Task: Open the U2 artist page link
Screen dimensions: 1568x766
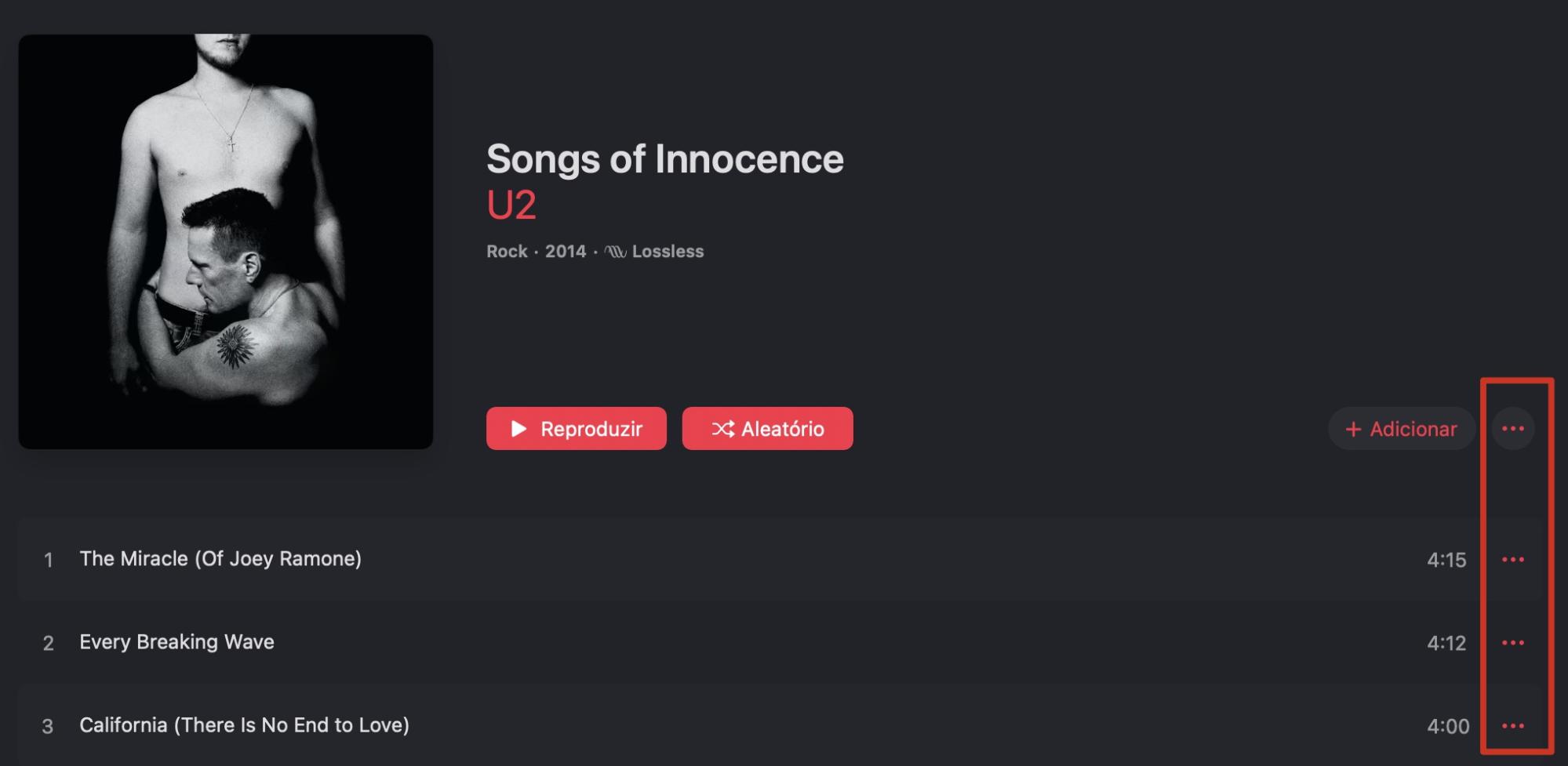Action: pos(509,206)
